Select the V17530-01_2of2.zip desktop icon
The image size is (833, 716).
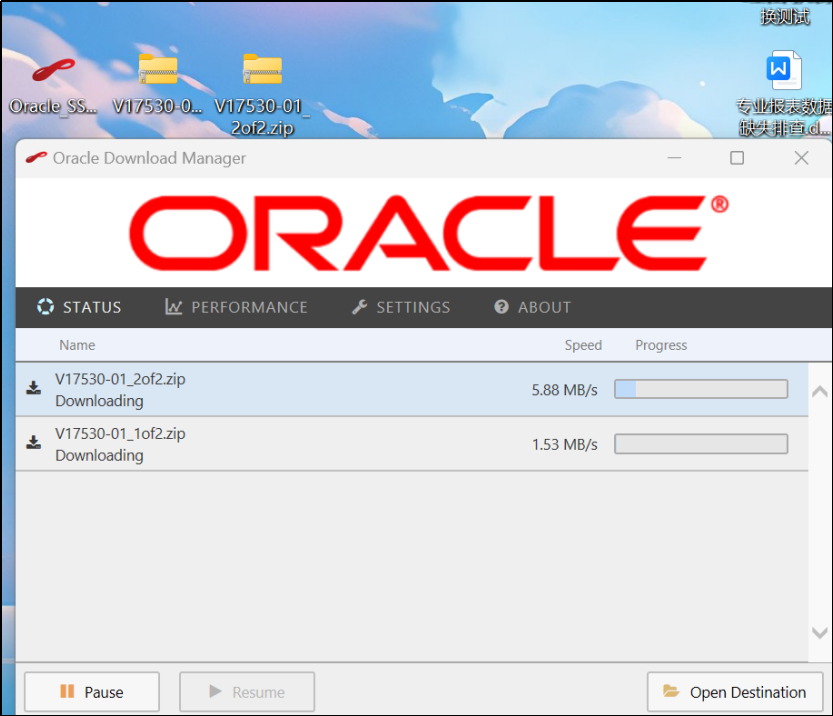[x=262, y=70]
